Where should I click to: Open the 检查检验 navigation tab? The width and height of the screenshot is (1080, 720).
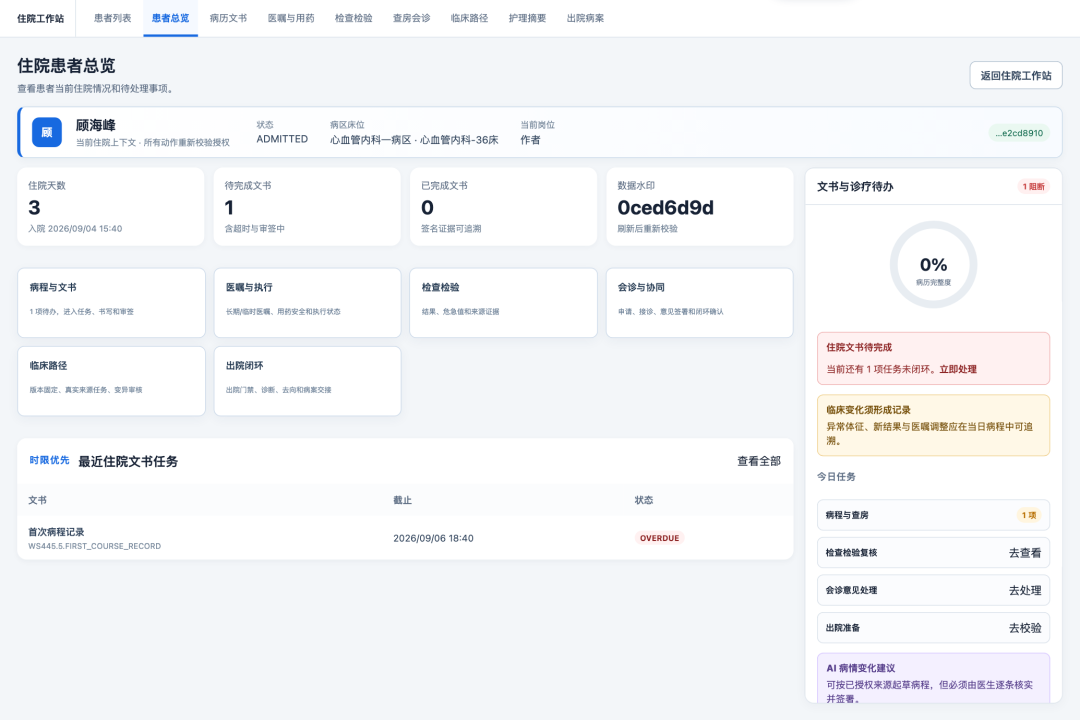click(353, 18)
